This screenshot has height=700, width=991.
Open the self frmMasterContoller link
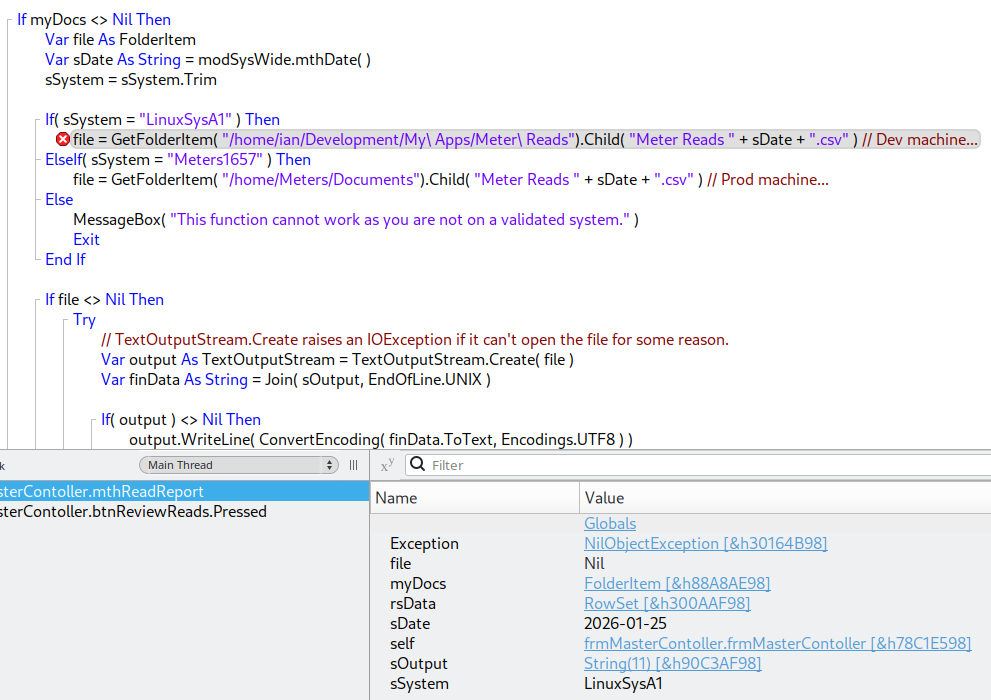coord(777,644)
